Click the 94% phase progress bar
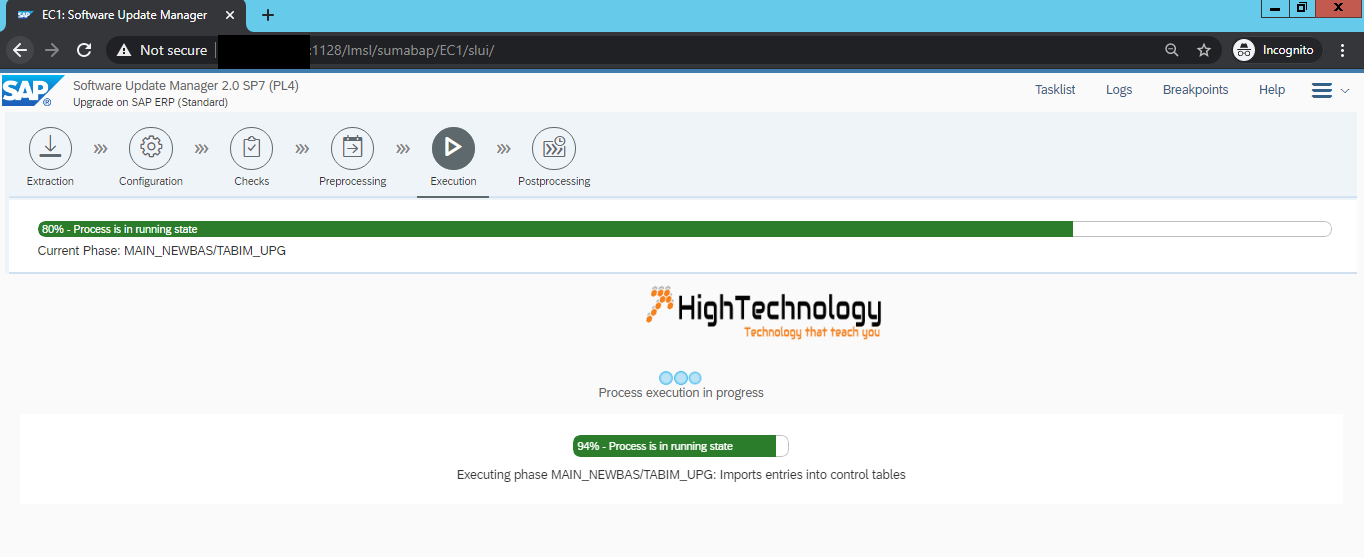The image size is (1364, 557). coord(681,446)
